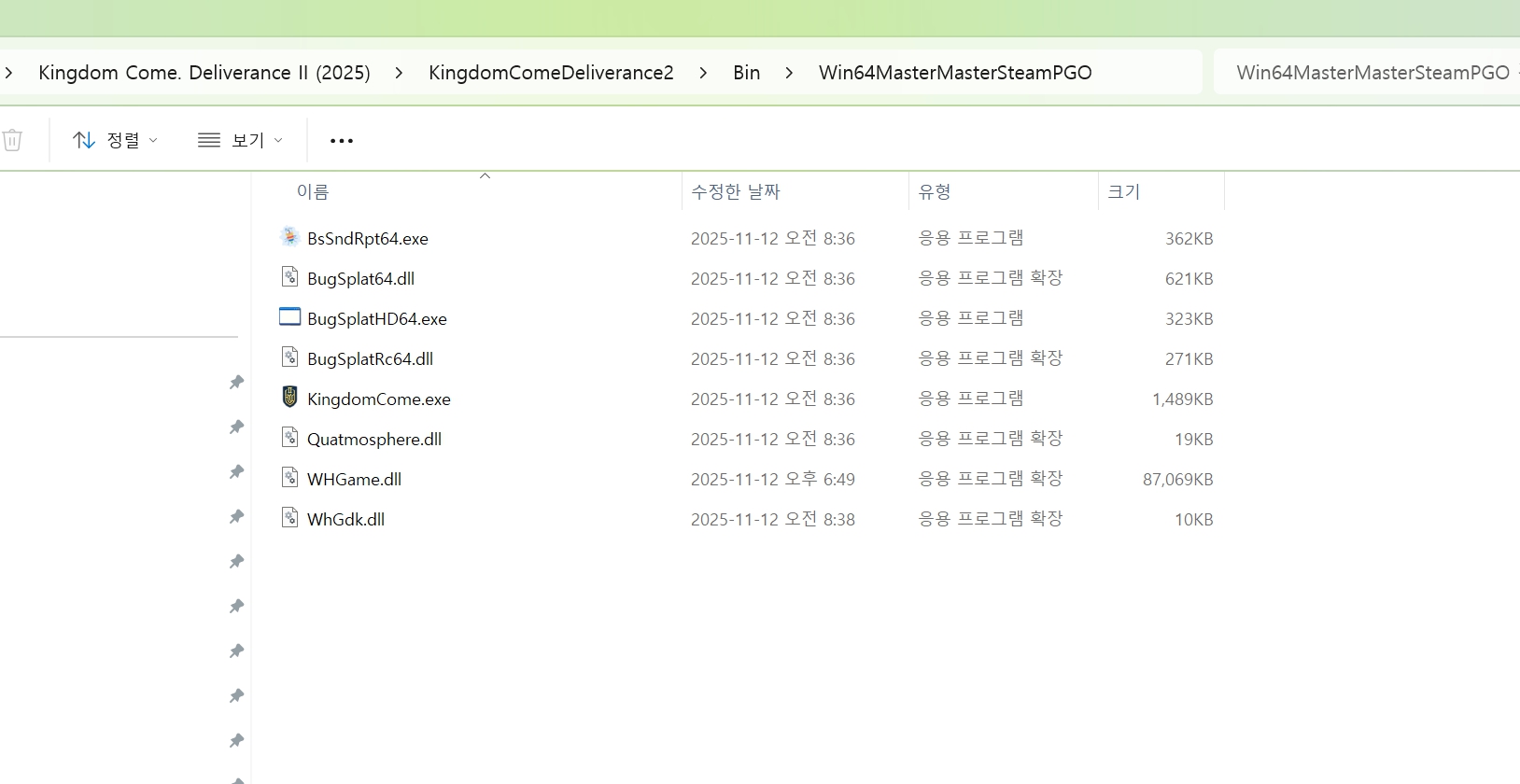The width and height of the screenshot is (1520, 784).
Task: Expand chevron after KingdomComeDeliverance2 breadcrumb
Action: click(x=703, y=73)
